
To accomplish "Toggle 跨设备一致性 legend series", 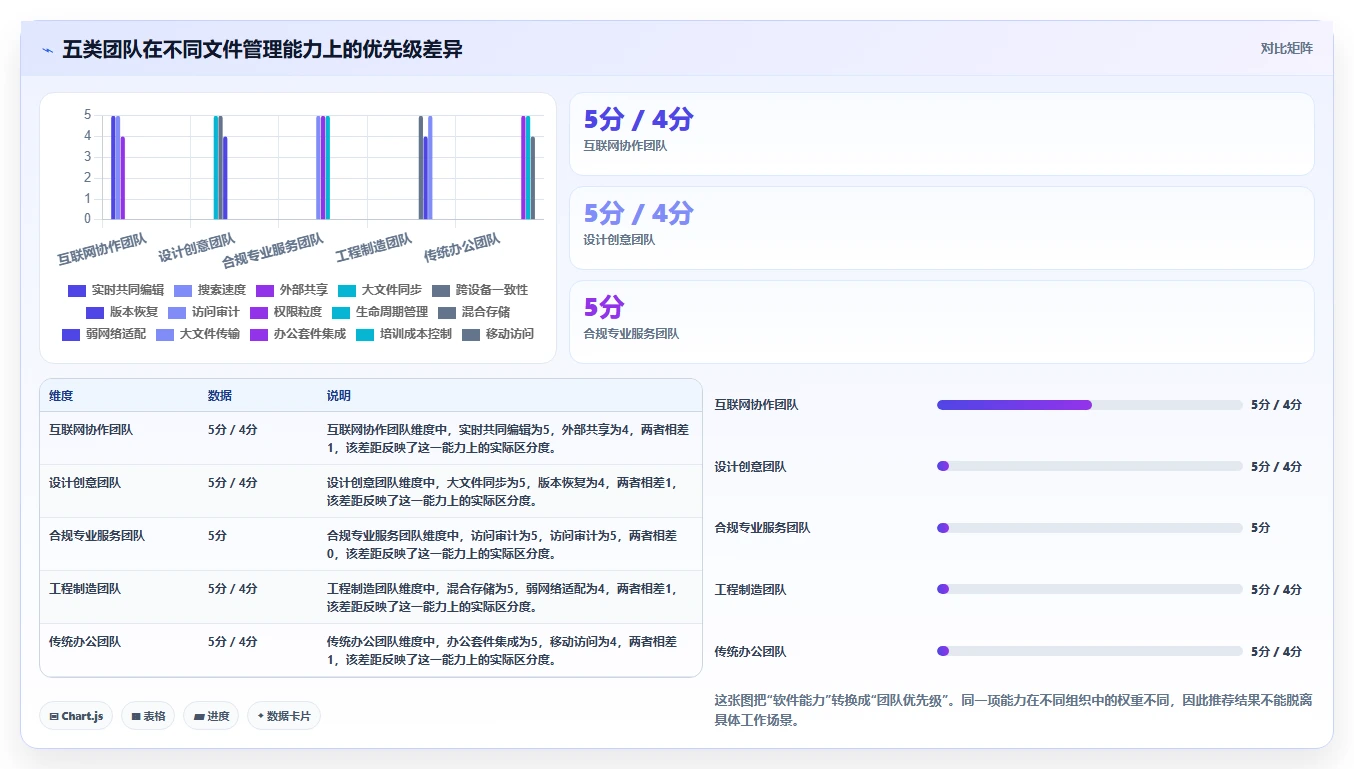I will click(480, 290).
